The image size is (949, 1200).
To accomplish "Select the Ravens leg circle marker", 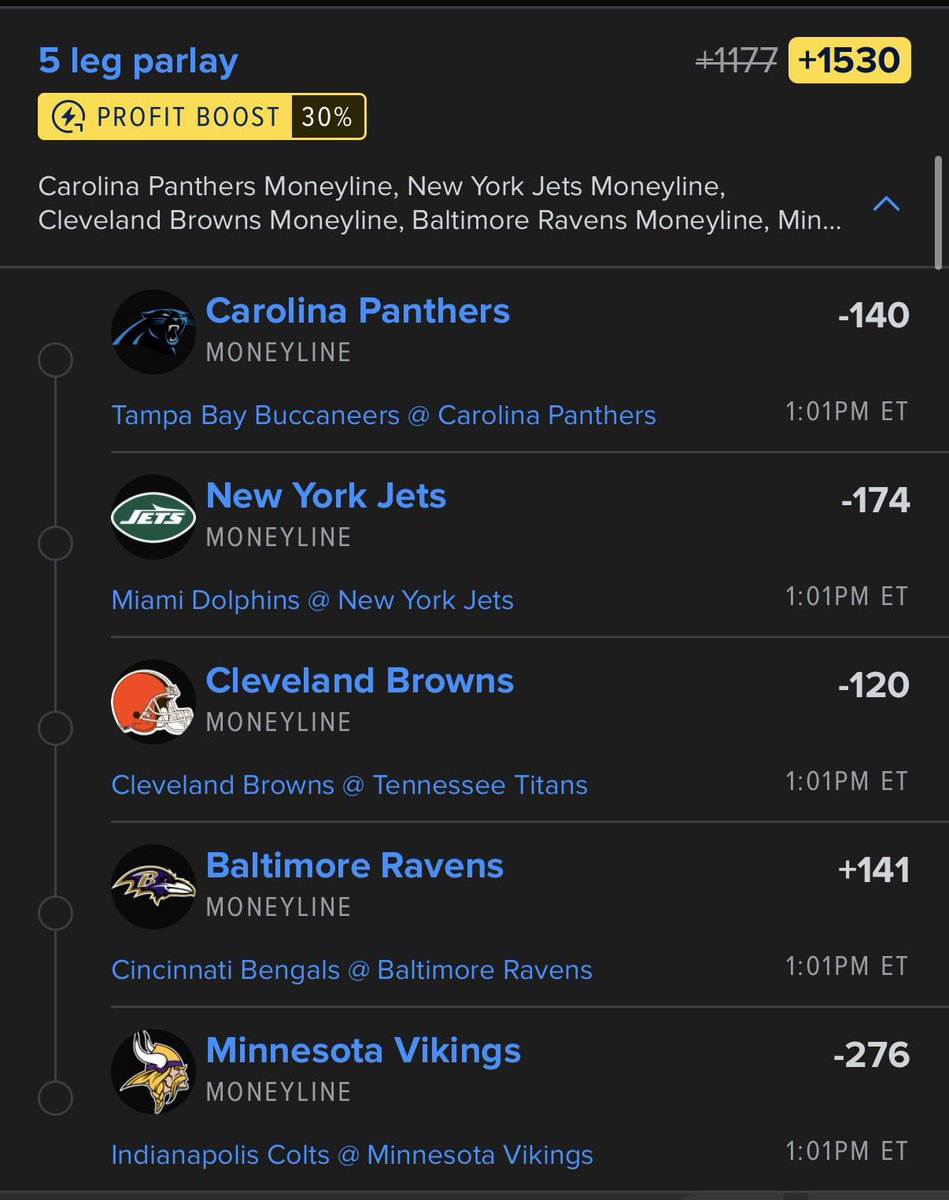I will pyautogui.click(x=55, y=914).
